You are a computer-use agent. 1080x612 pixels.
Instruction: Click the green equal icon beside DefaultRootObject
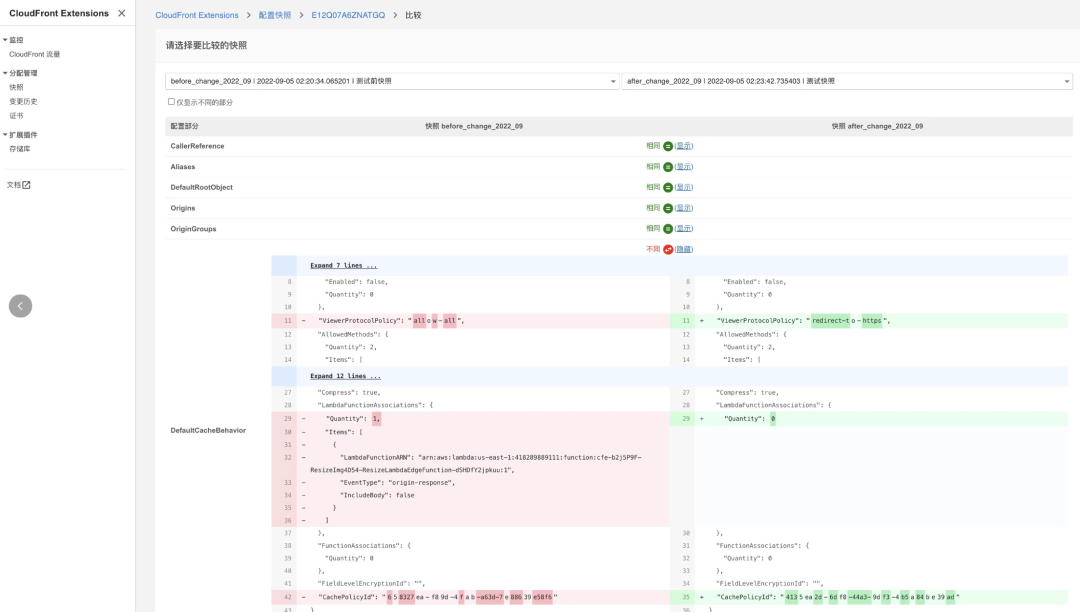667,187
